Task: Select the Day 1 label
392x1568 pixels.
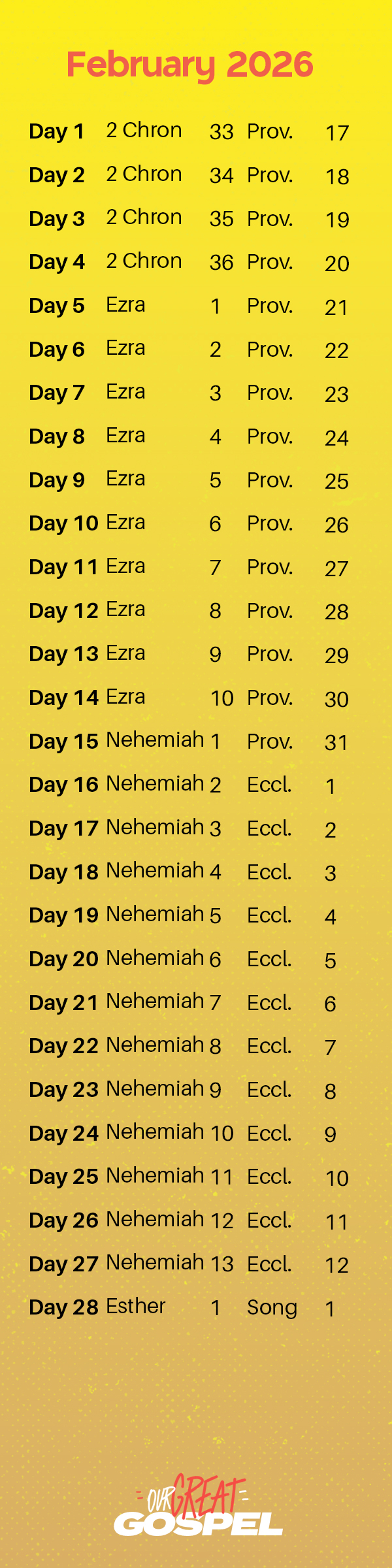Action: click(x=57, y=131)
